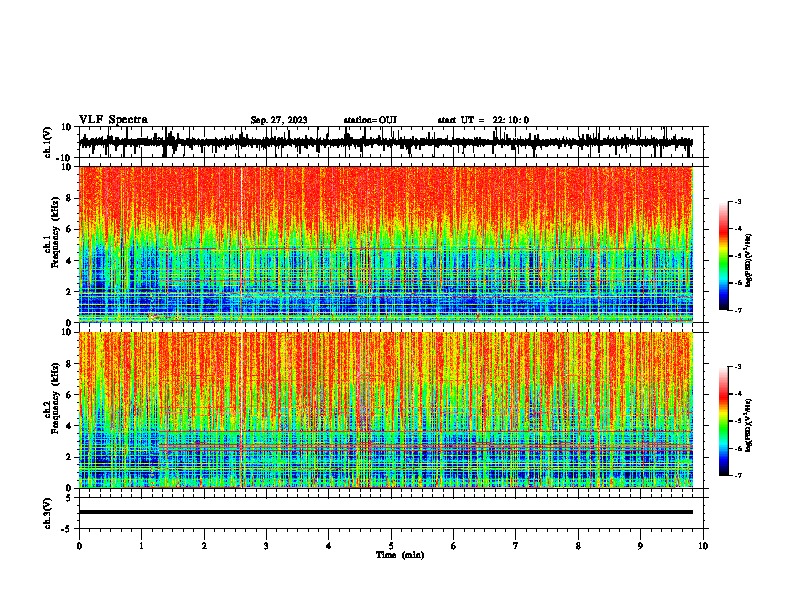The width and height of the screenshot is (792, 612).
Task: Click time axis tick label '9'
Action: (640, 546)
